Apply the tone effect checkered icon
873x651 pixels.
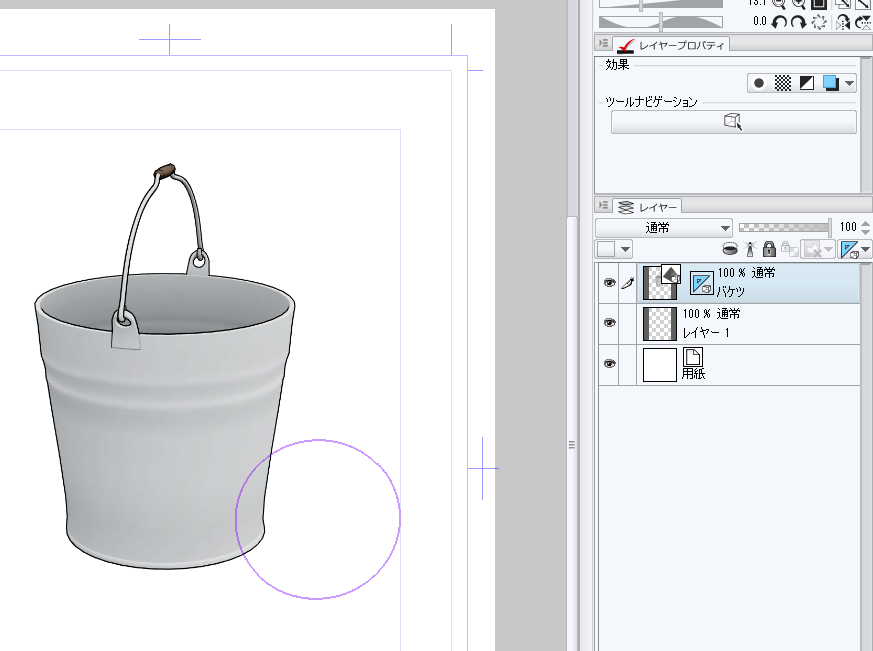tap(783, 84)
